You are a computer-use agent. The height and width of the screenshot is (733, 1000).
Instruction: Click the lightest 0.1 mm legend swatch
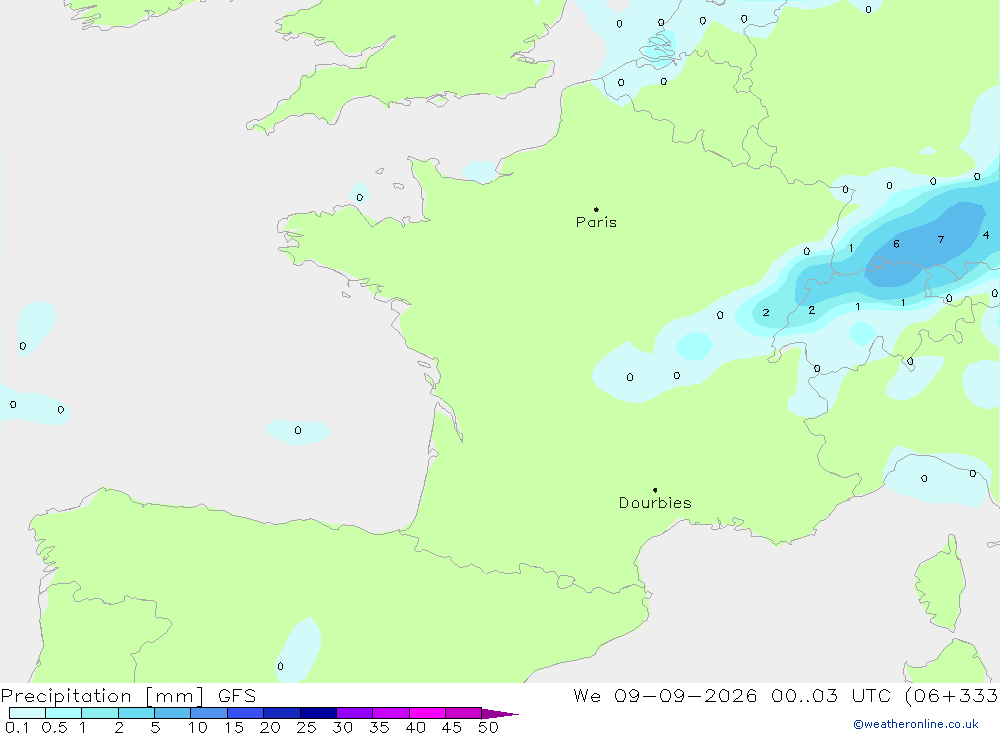point(27,713)
